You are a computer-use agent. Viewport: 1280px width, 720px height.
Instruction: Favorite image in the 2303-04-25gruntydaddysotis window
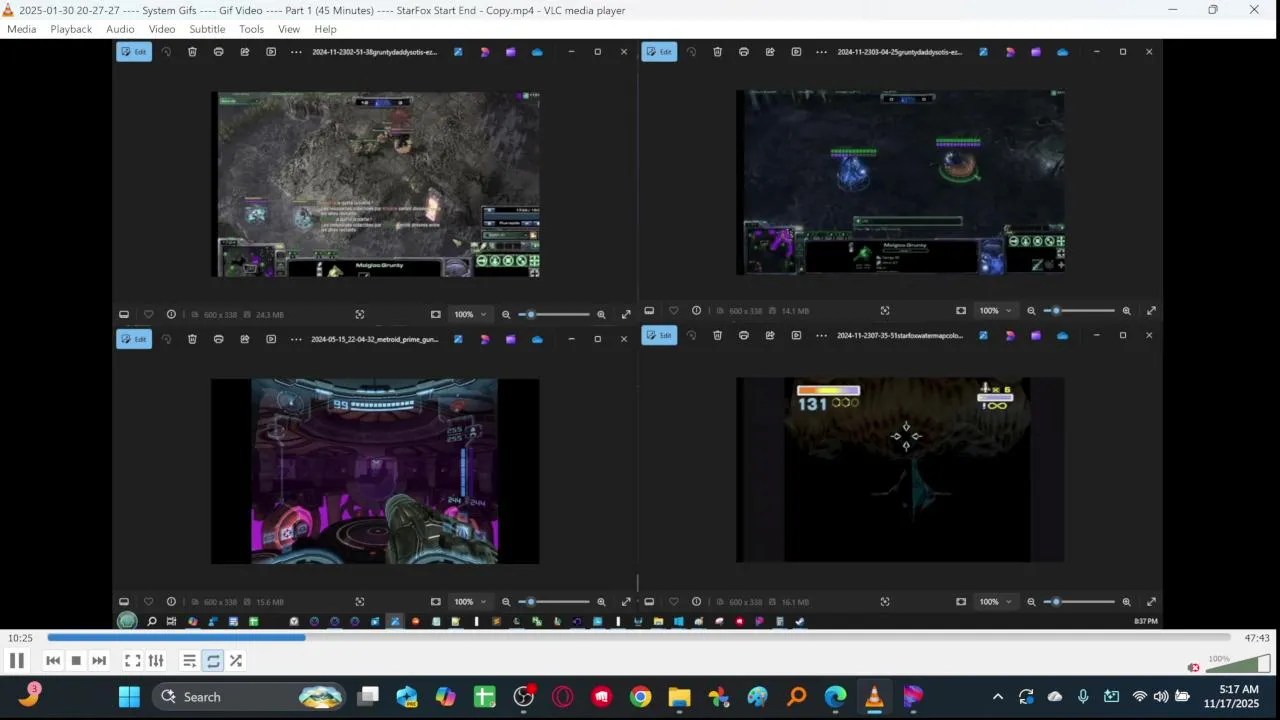673,311
